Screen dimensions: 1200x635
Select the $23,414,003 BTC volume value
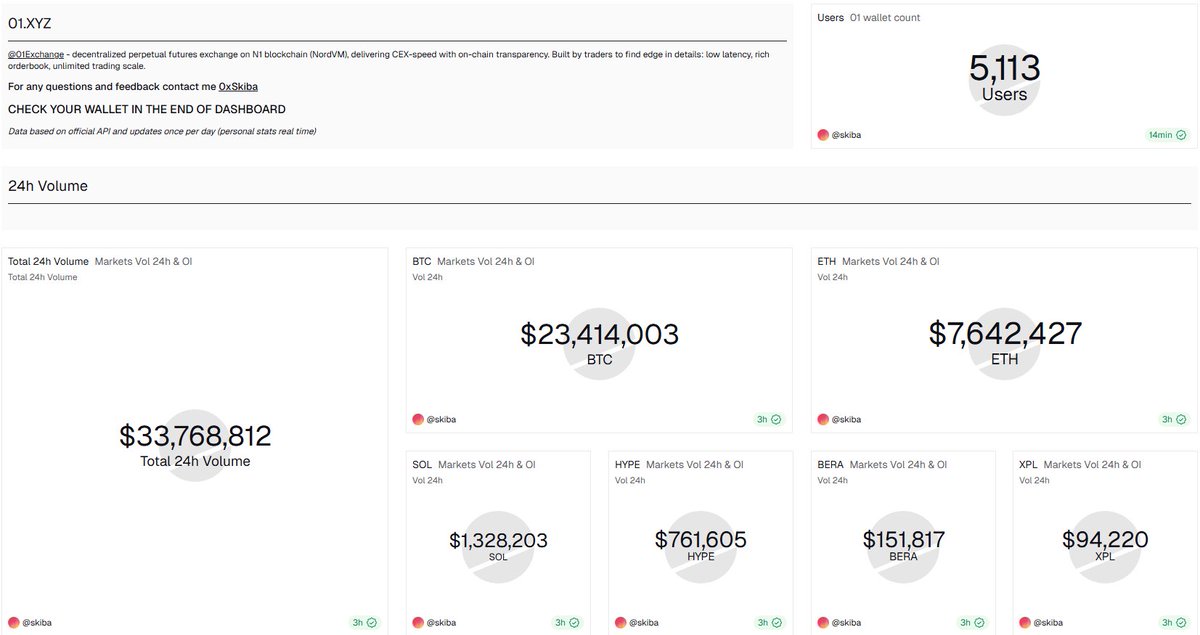point(599,334)
